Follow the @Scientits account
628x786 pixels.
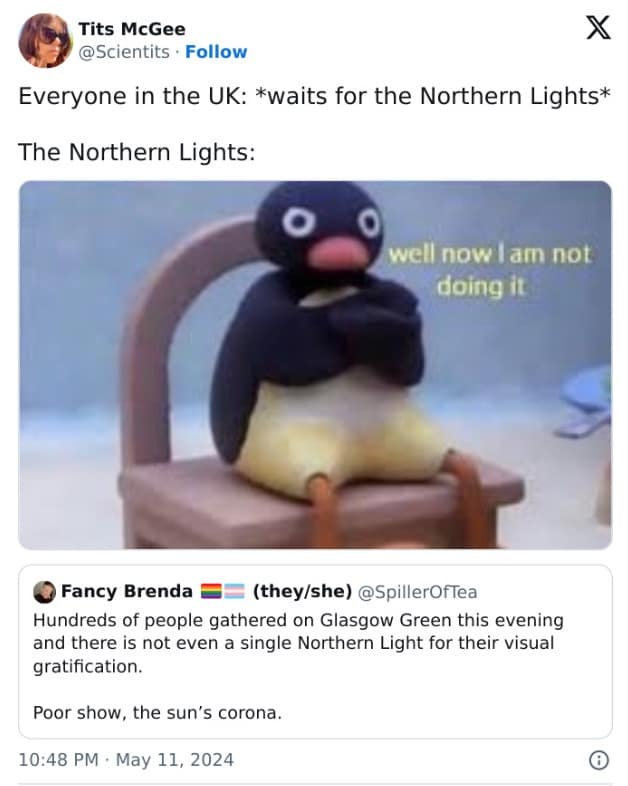pos(216,52)
